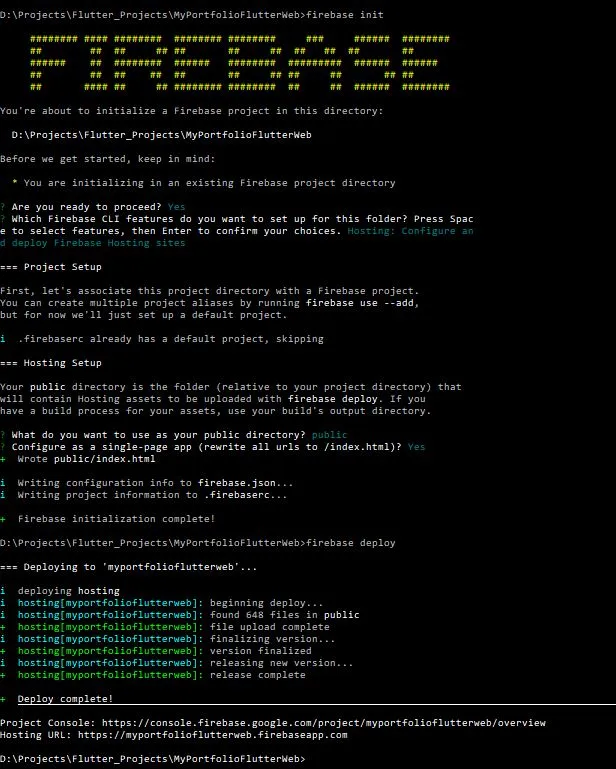Screen dimensions: 616x769
Task: Click the 'finalizing version...' line
Action: pos(177,639)
